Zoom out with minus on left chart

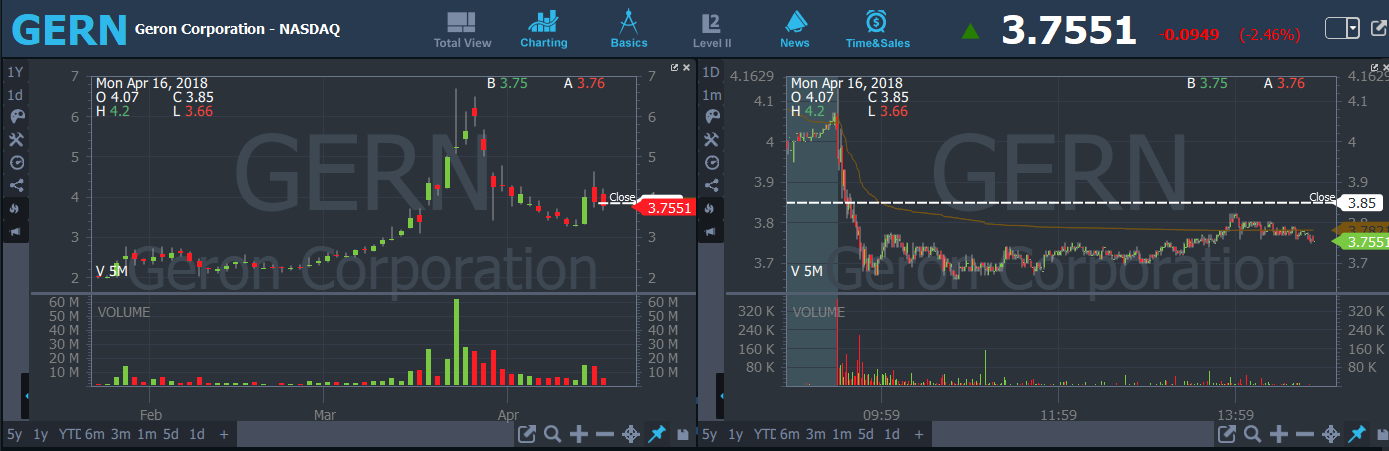pos(605,434)
